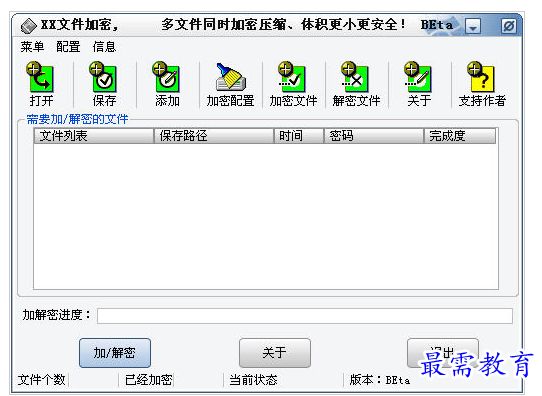Click the 密码 column header

(x=374, y=136)
